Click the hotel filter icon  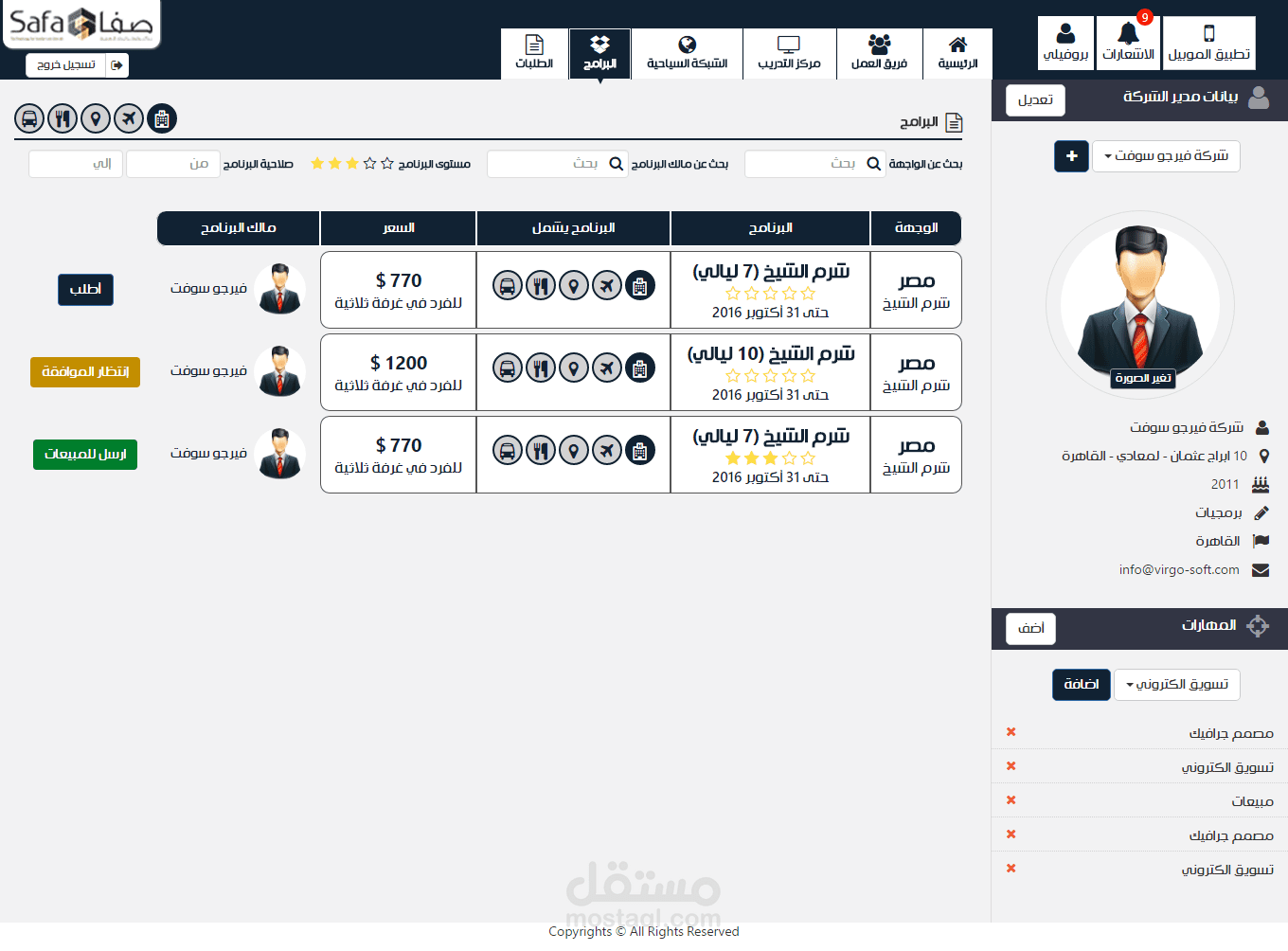click(x=162, y=118)
